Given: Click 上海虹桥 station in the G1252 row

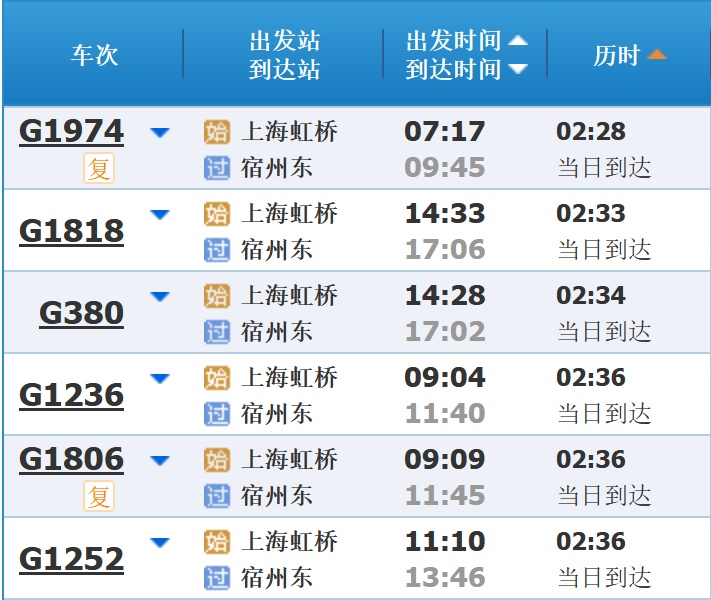Looking at the screenshot, I should click(x=290, y=542).
